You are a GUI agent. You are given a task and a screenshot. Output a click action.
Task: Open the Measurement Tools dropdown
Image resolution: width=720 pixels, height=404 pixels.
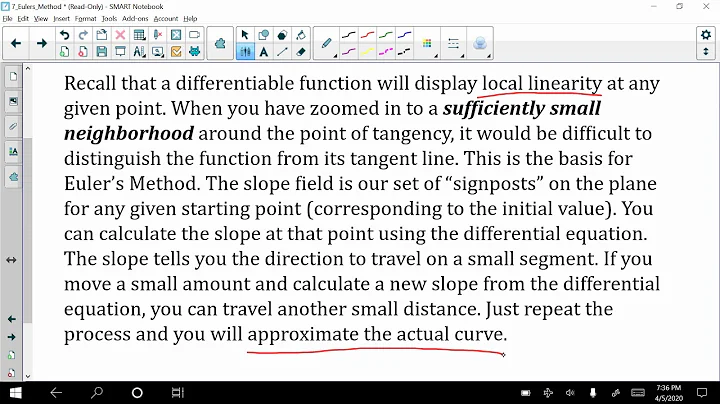(x=139, y=51)
